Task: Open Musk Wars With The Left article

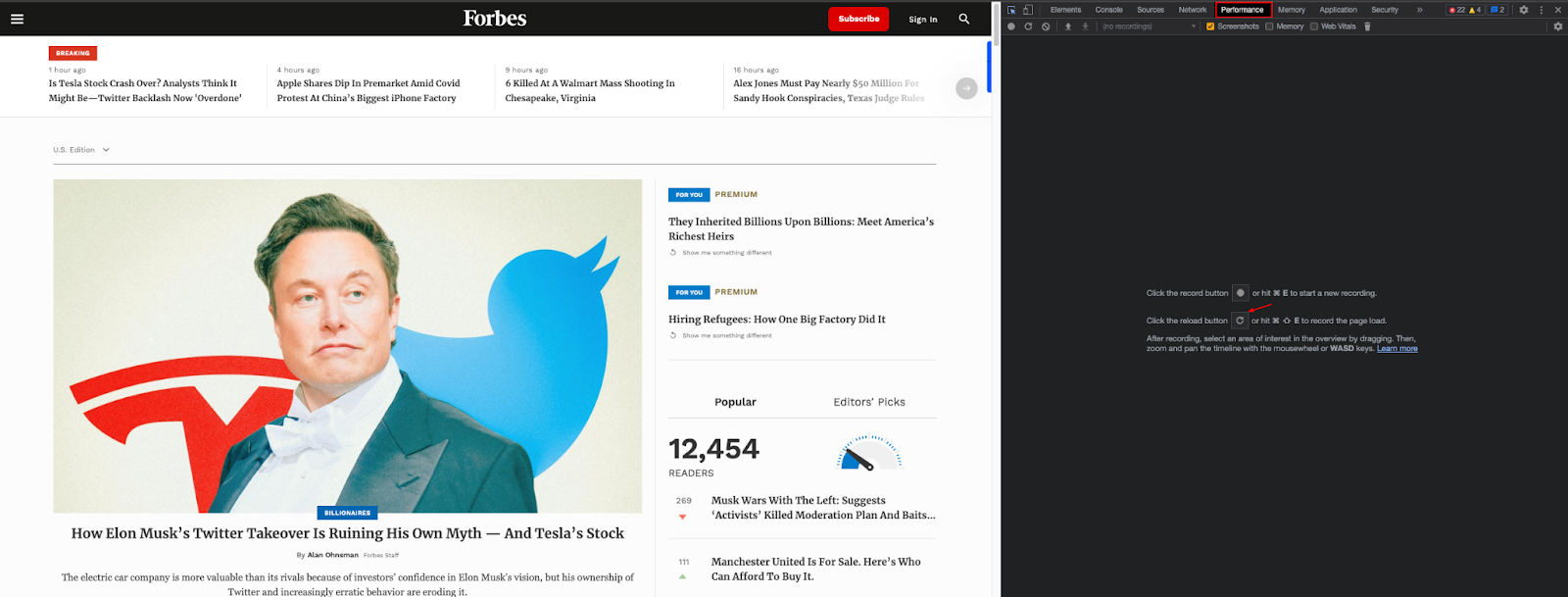Action: pyautogui.click(x=823, y=508)
